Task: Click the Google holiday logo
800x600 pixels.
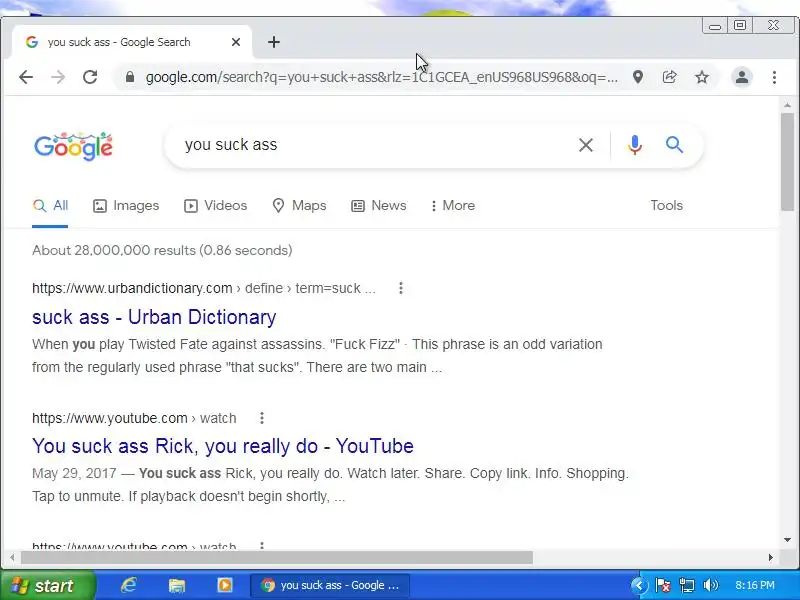Action: [x=73, y=146]
